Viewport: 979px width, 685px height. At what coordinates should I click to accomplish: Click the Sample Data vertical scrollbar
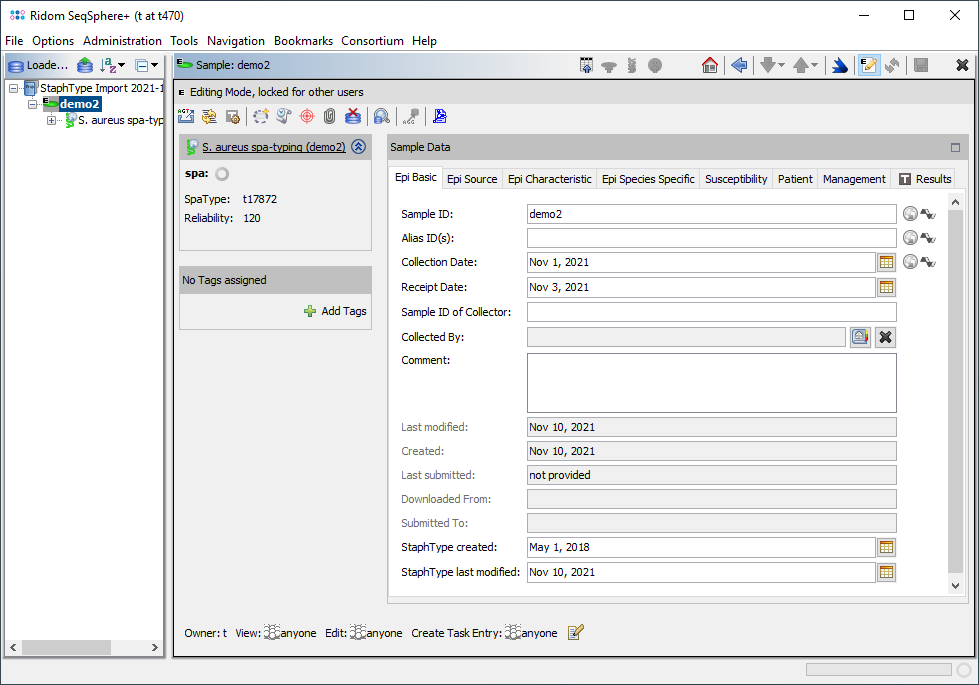[955, 392]
